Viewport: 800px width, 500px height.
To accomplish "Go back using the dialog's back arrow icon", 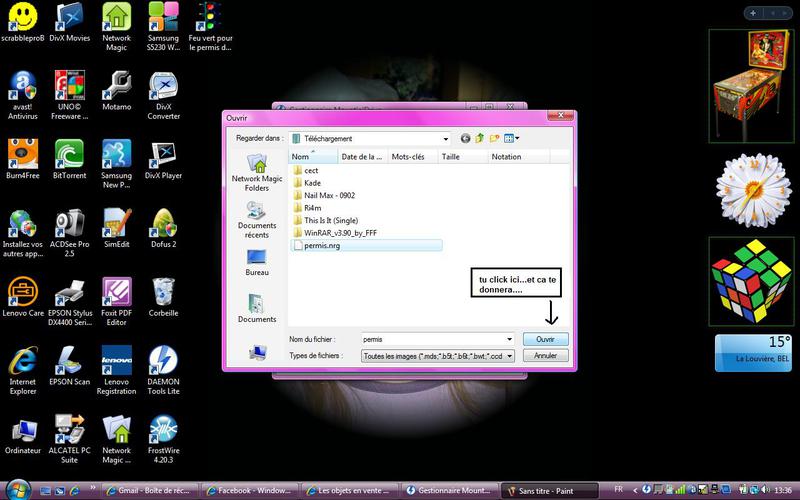I will (466, 138).
